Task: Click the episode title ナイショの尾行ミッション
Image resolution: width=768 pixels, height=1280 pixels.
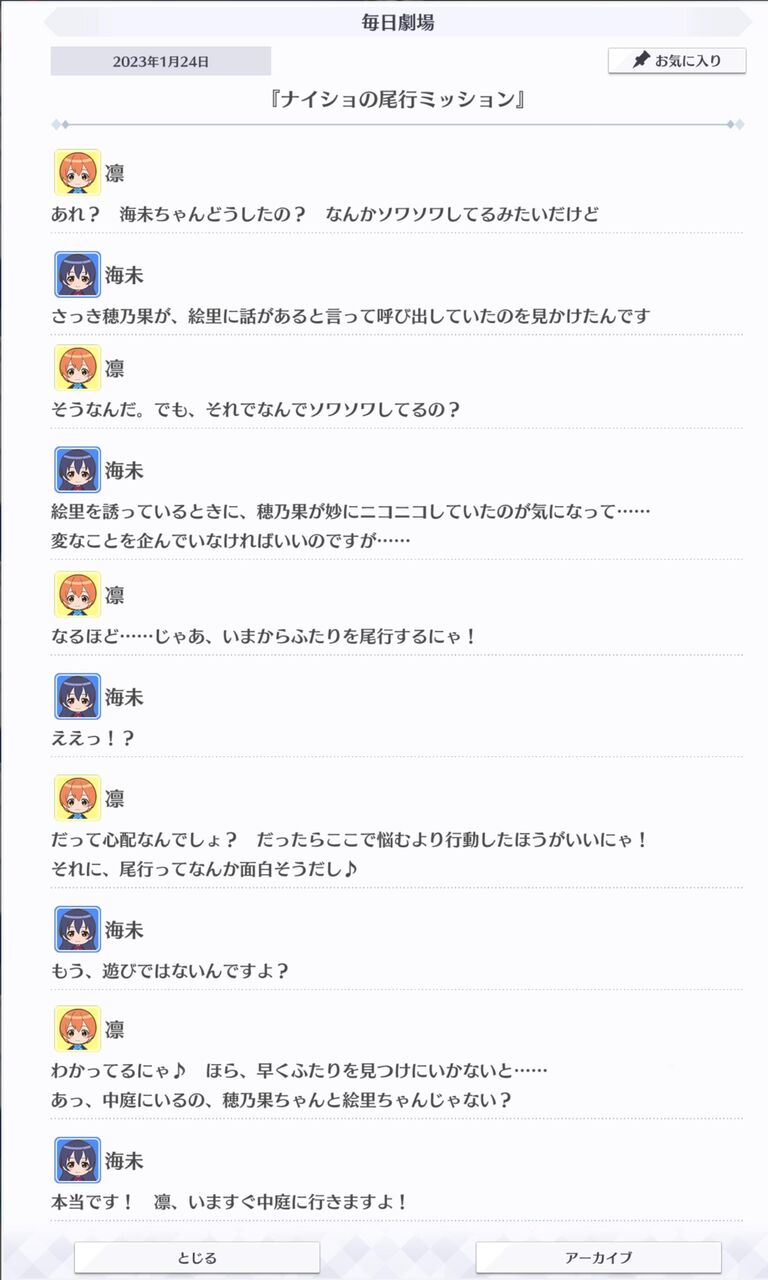Action: [398, 100]
